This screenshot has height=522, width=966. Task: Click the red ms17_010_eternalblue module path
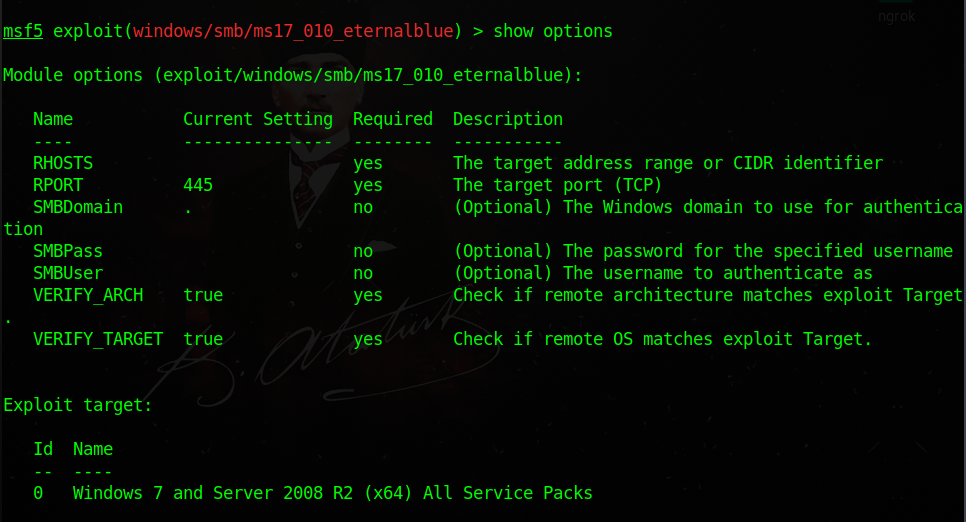coord(293,31)
